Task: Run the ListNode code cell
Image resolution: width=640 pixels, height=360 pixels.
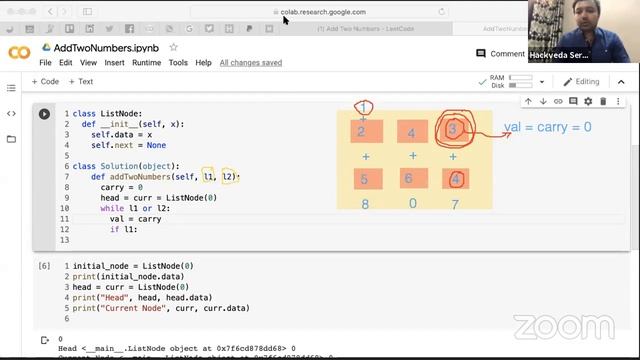Action: [44, 114]
